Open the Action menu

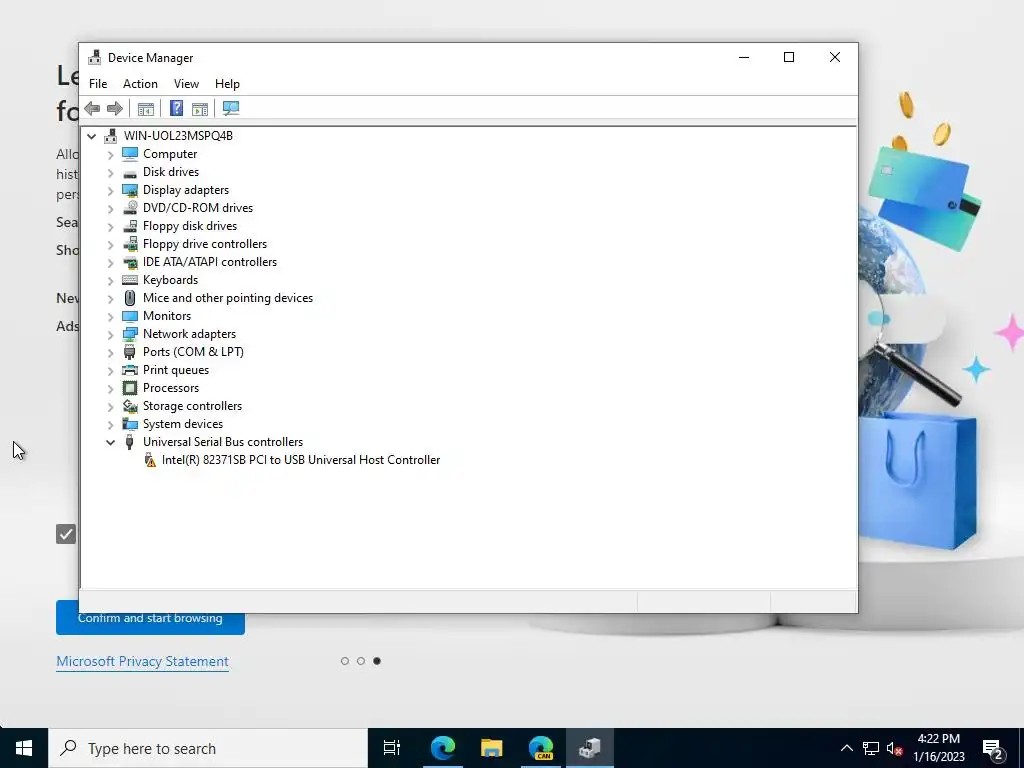click(x=140, y=84)
